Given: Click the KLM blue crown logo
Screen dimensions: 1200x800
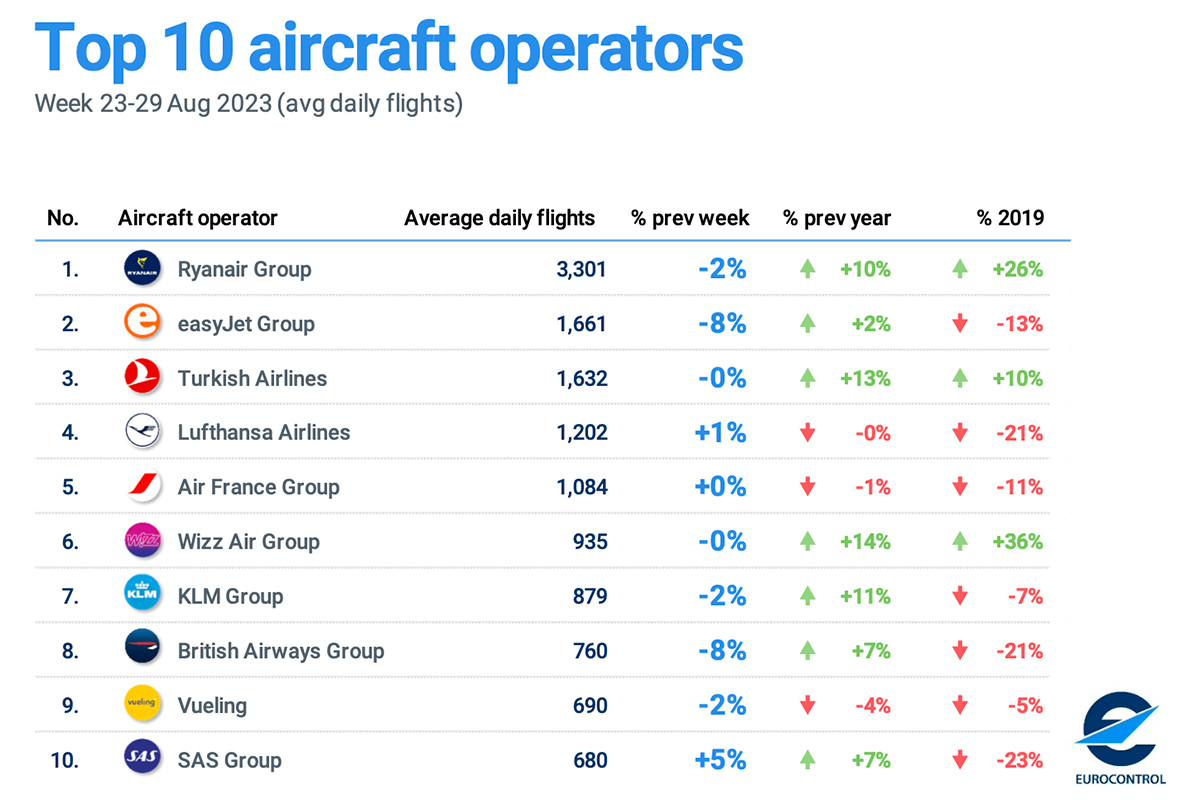Looking at the screenshot, I should pos(141,596).
